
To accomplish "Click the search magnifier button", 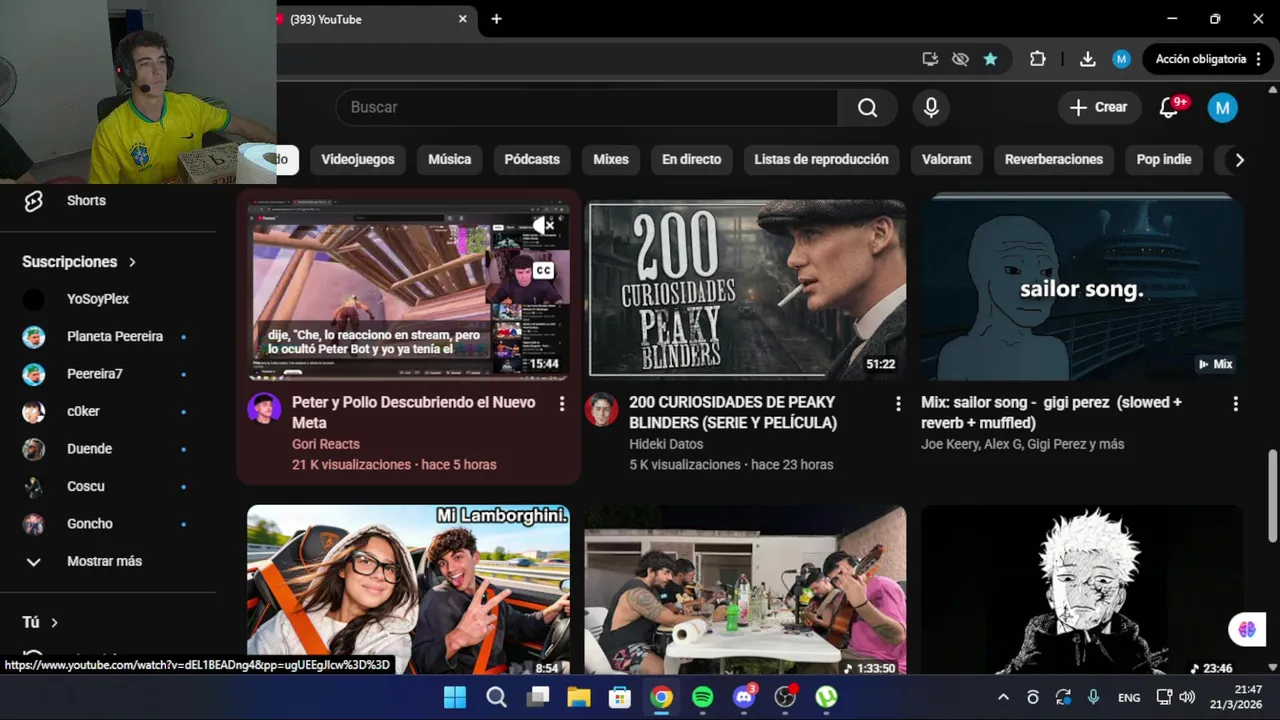I will pyautogui.click(x=867, y=107).
